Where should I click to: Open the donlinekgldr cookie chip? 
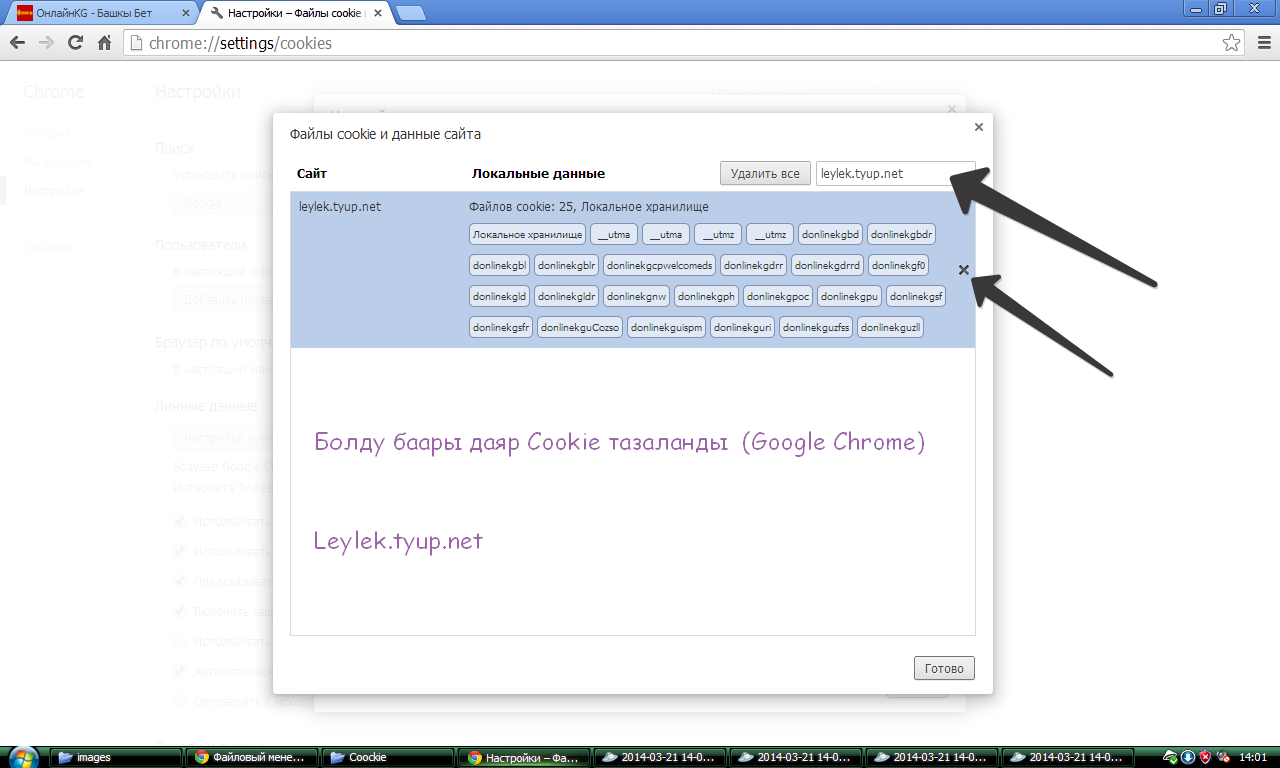click(567, 297)
